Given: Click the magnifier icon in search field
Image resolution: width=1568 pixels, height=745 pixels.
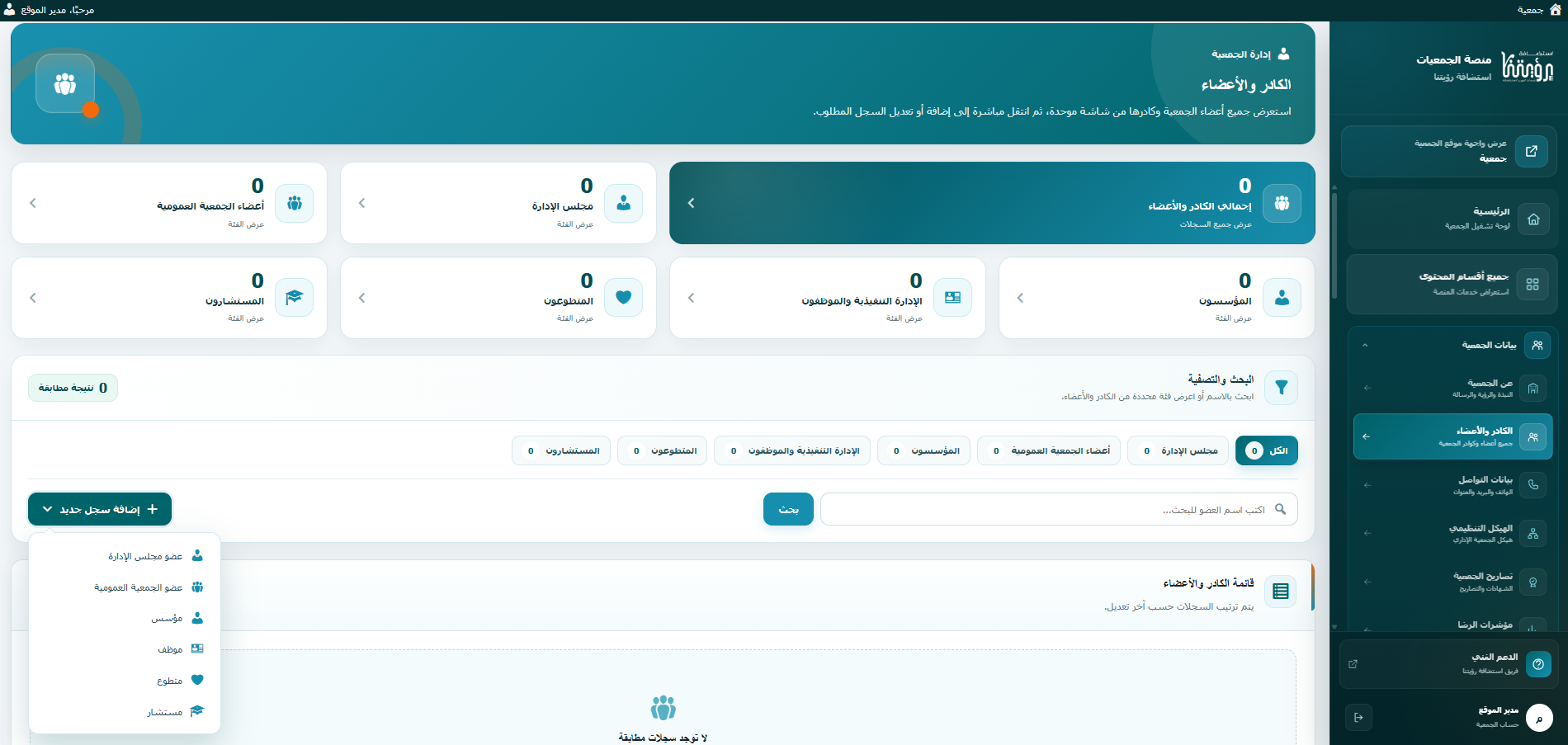Looking at the screenshot, I should tap(1281, 509).
